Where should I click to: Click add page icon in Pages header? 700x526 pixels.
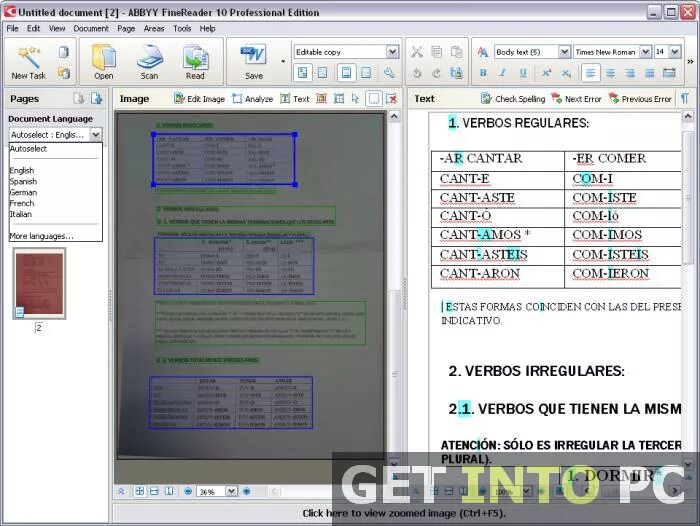96,98
